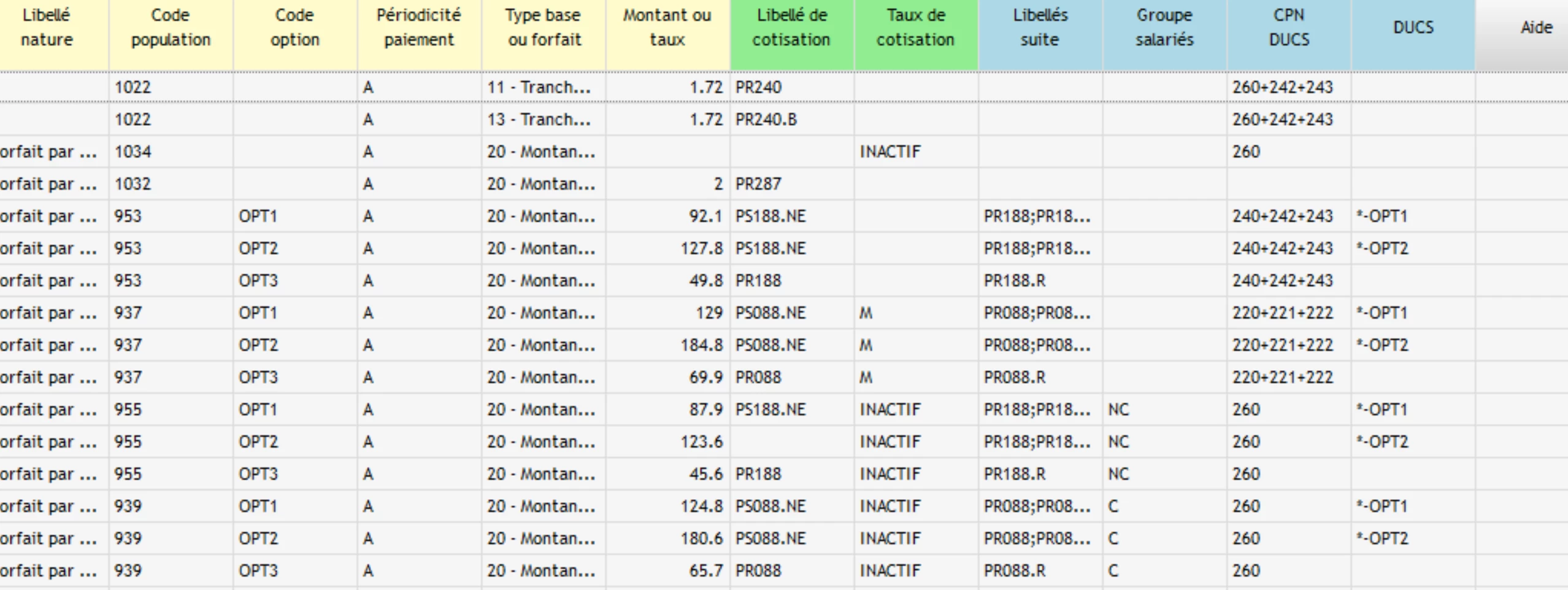The height and width of the screenshot is (590, 1568).
Task: Select population code 1032 cell
Action: (x=171, y=184)
